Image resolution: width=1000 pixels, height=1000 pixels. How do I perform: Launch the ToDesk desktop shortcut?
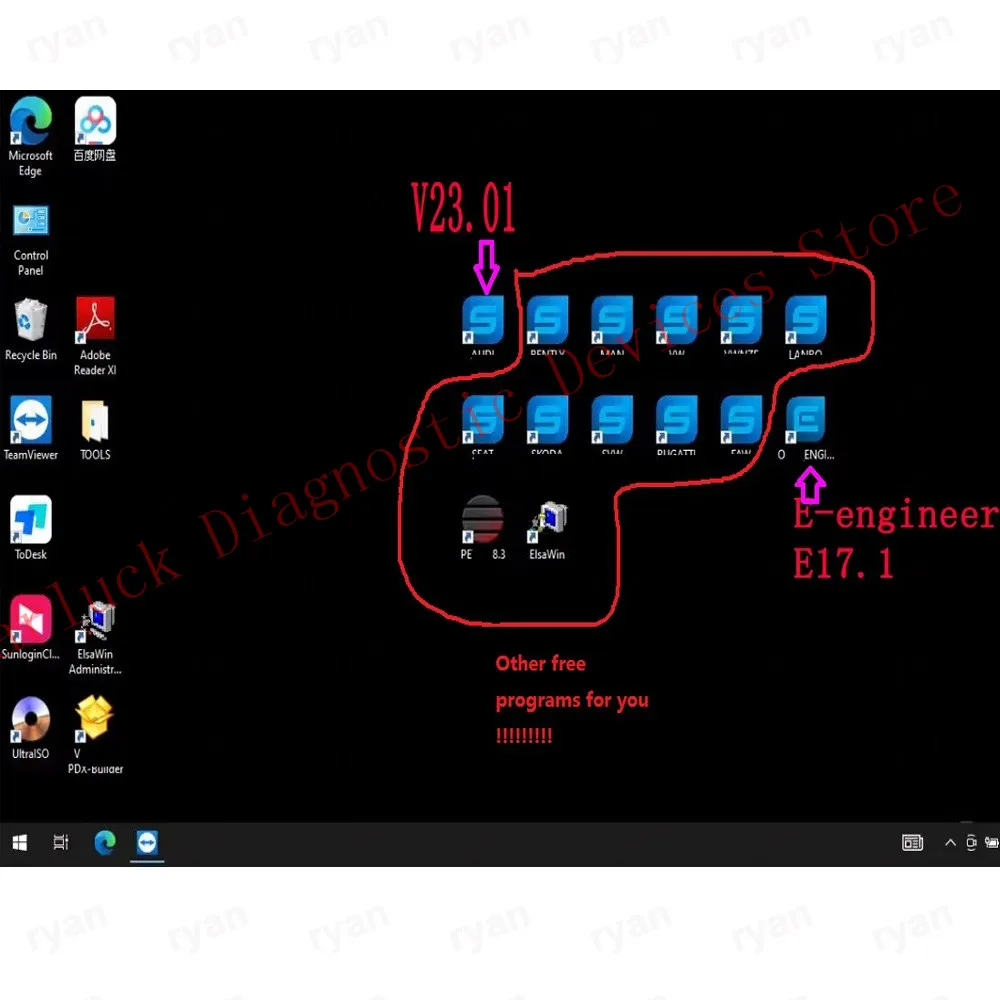[x=31, y=528]
